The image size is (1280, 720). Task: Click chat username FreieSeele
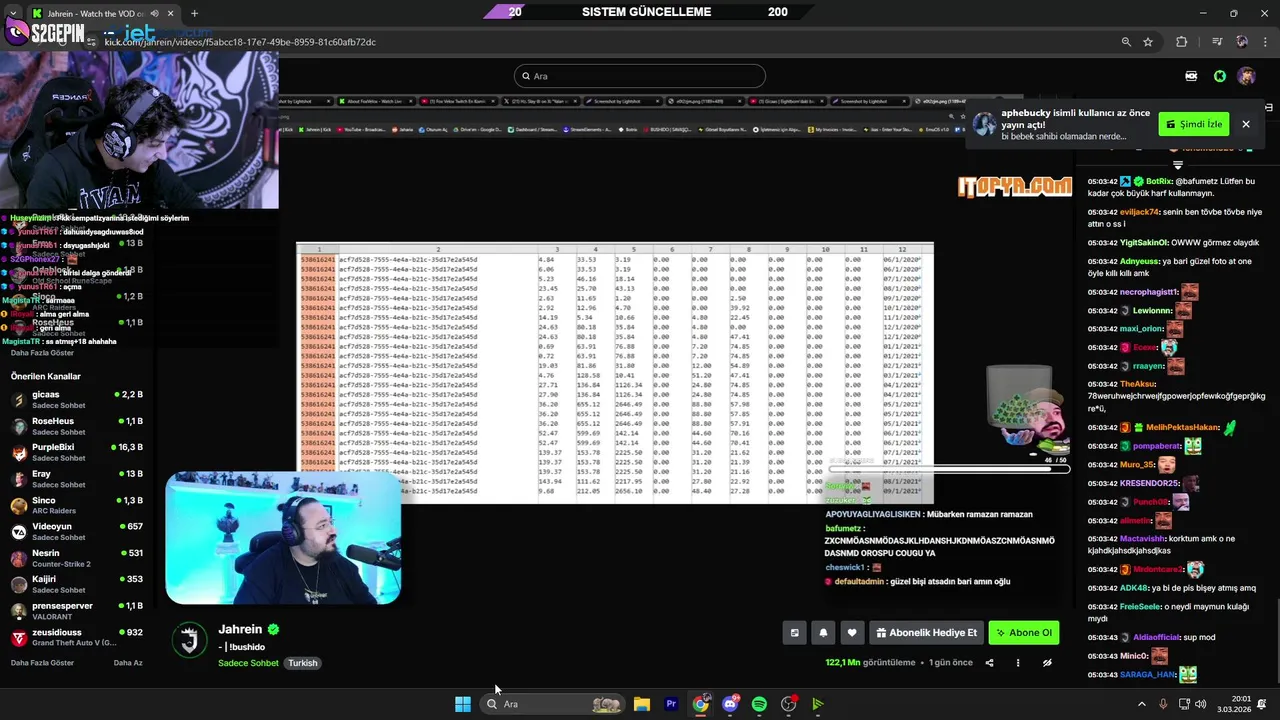coord(1140,606)
